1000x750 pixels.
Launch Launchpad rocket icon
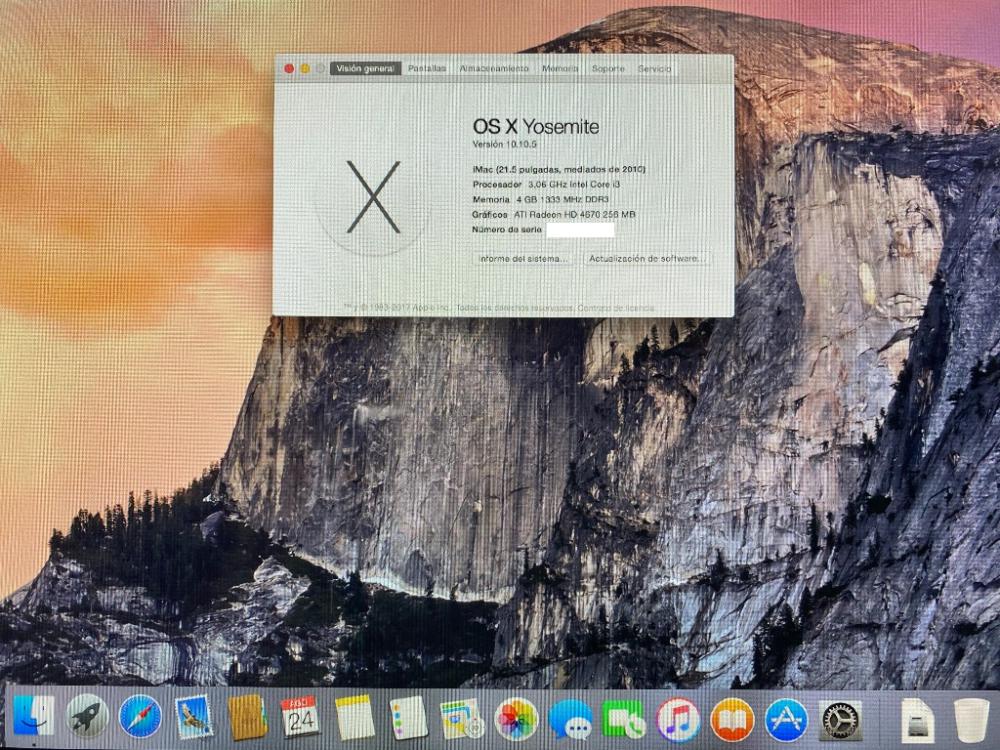coord(87,717)
